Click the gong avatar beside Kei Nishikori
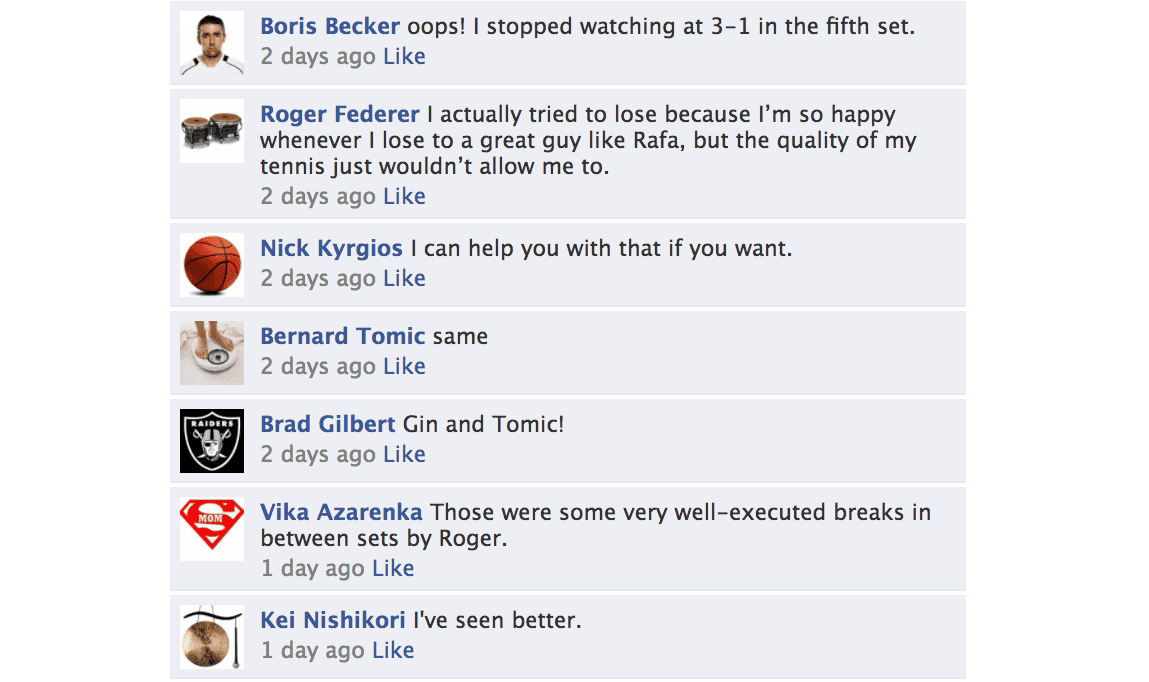Viewport: 1149px width, 682px height. pos(212,636)
